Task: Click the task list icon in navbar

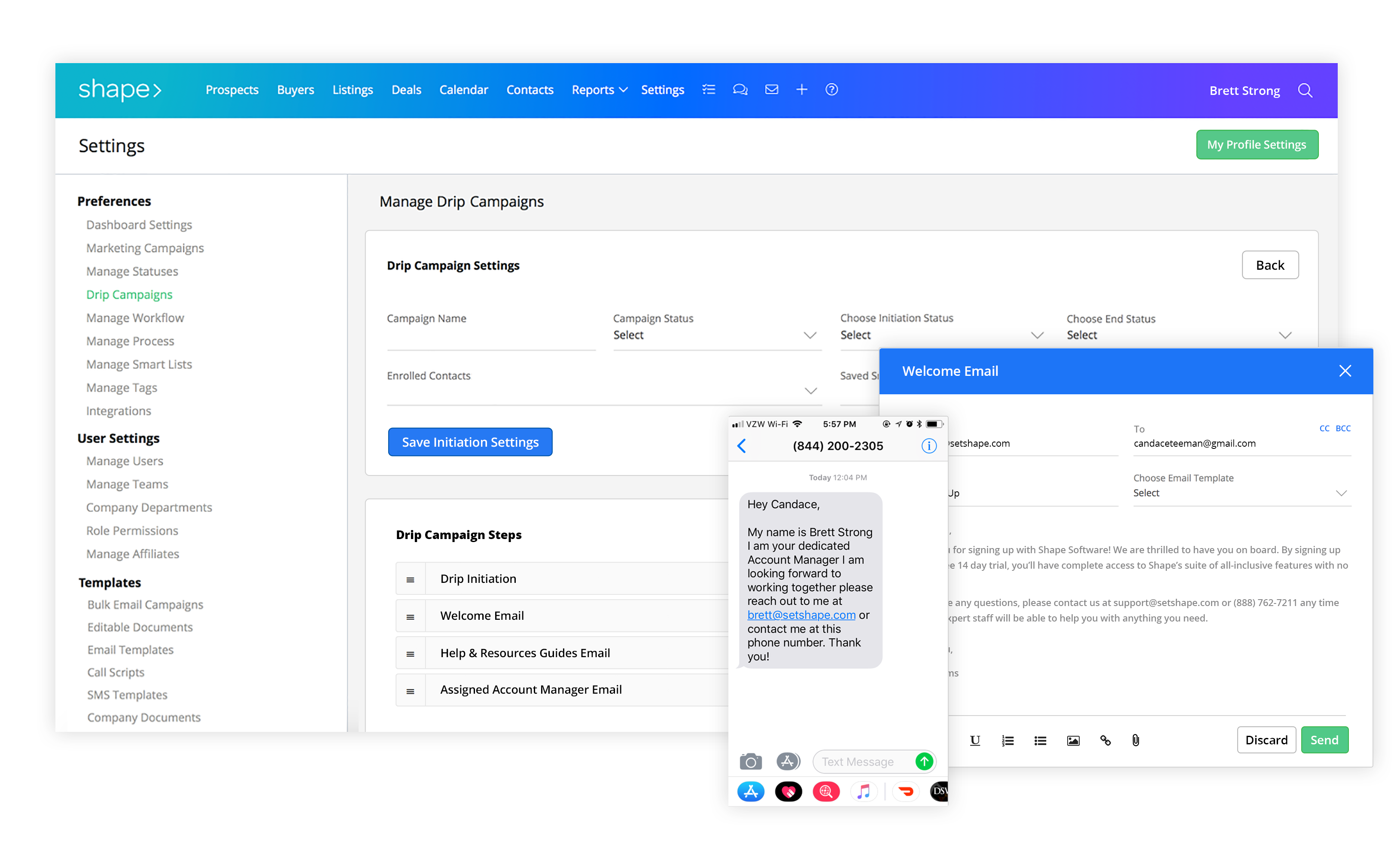Action: pos(709,89)
